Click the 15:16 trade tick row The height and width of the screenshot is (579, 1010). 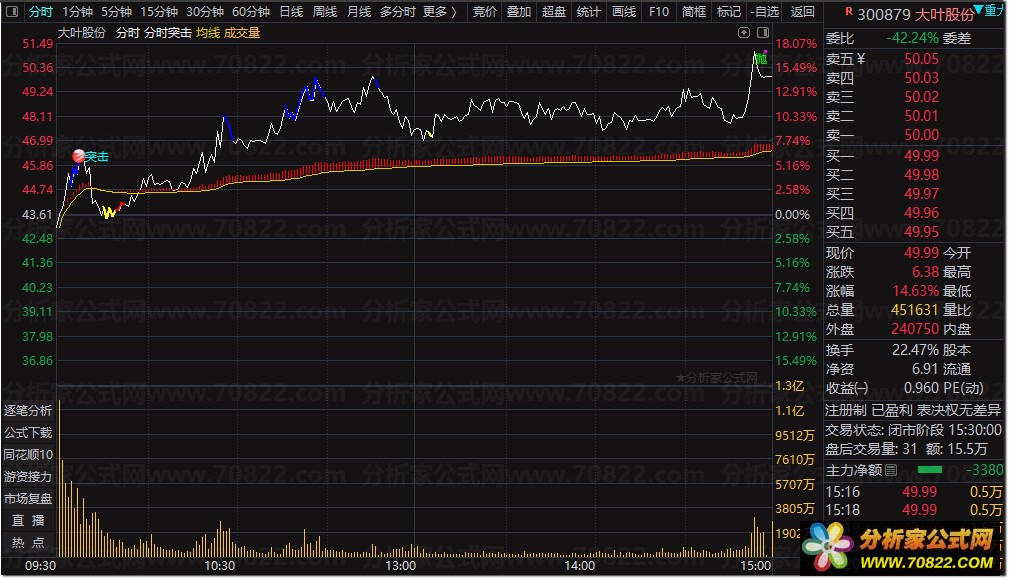click(915, 492)
